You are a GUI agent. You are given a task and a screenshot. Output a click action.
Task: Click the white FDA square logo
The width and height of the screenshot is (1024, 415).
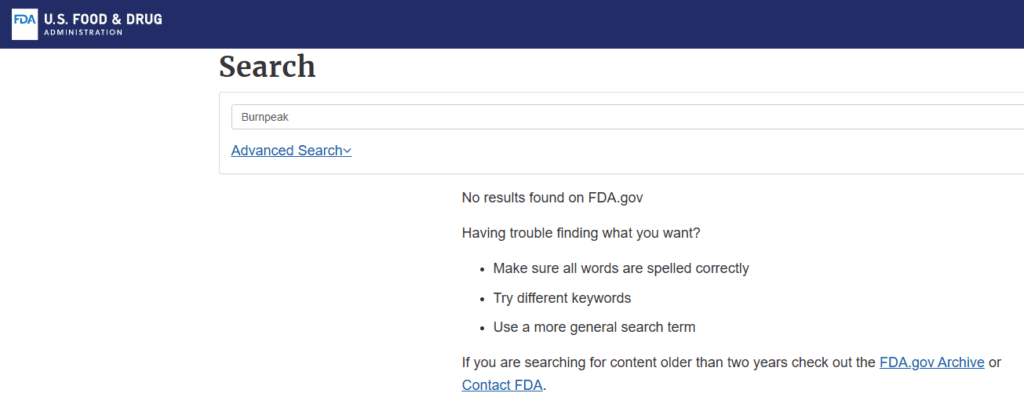tap(25, 24)
